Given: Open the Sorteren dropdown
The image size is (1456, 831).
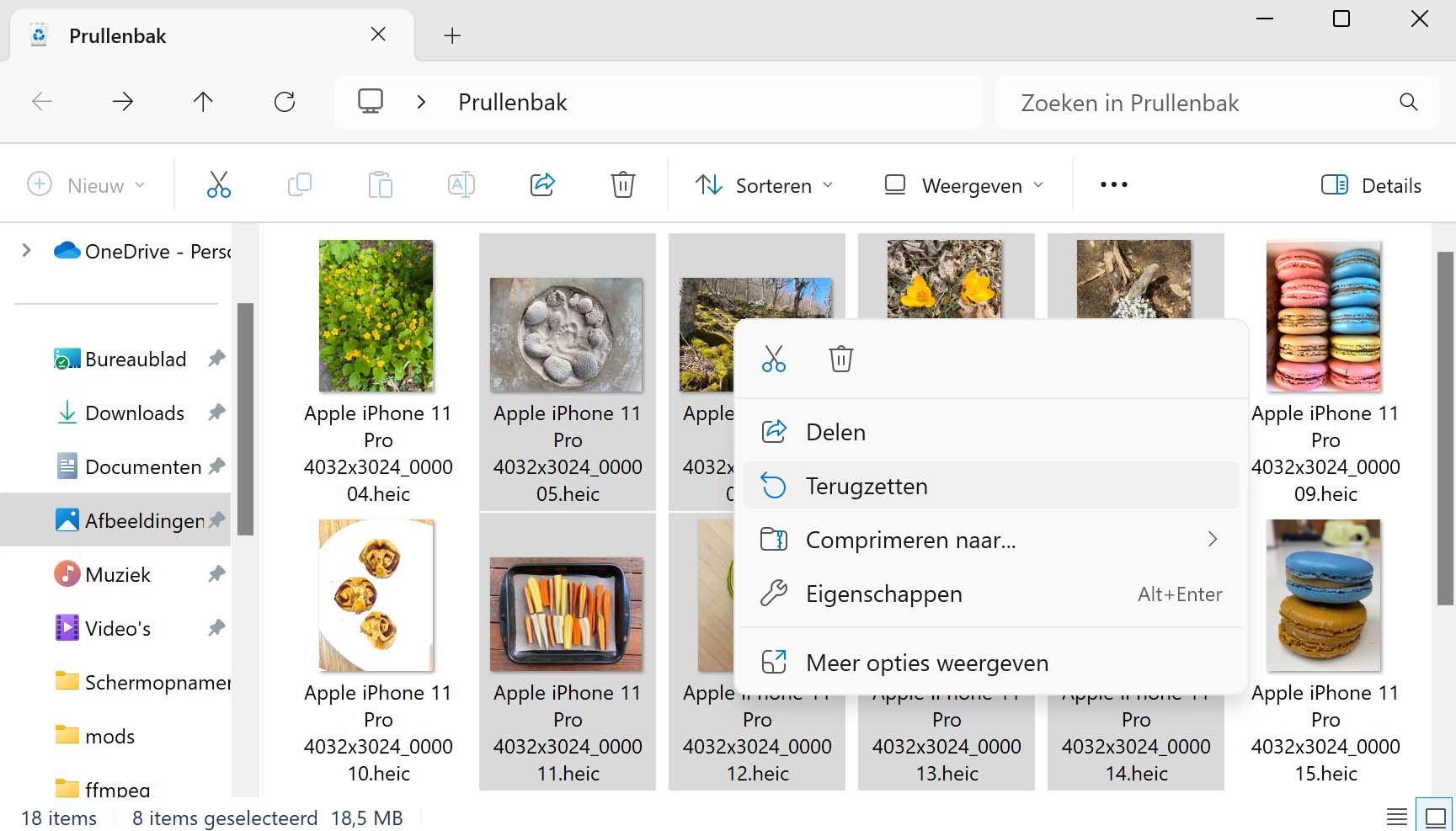Looking at the screenshot, I should [x=764, y=185].
